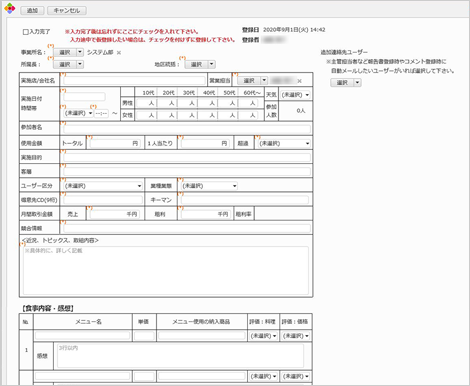
Task: Open (未選択) dropdown right of ユーザー区分
Action: 209,186
